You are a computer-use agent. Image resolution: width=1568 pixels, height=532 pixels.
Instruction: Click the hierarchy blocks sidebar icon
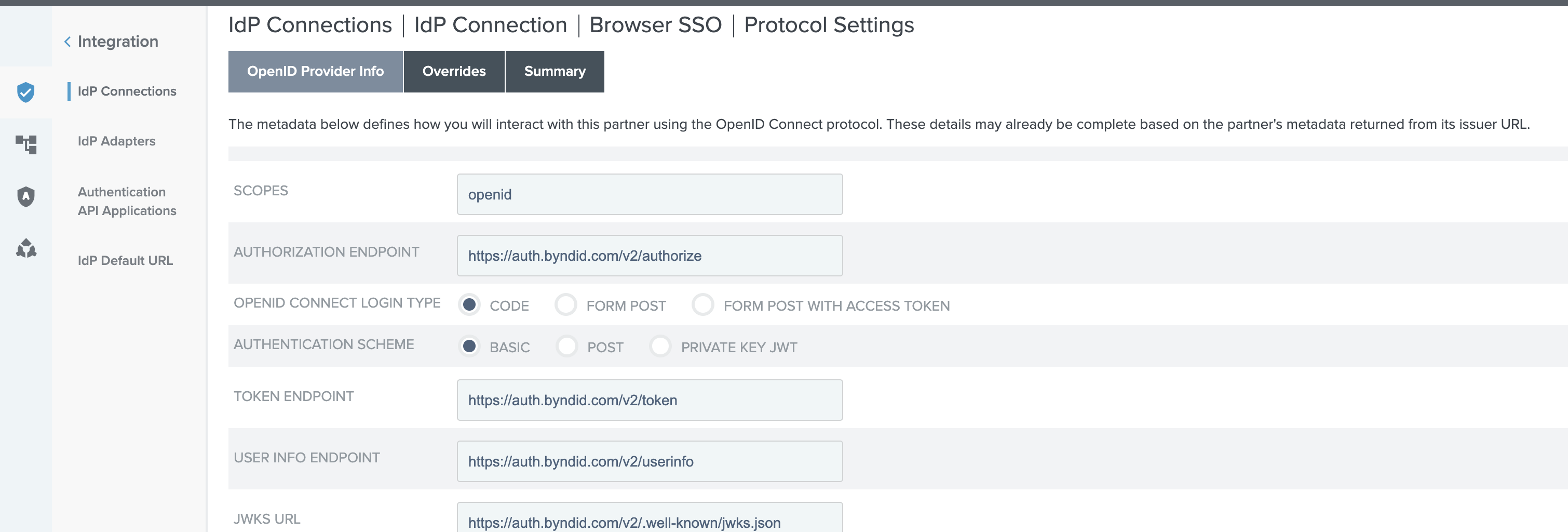pos(26,144)
